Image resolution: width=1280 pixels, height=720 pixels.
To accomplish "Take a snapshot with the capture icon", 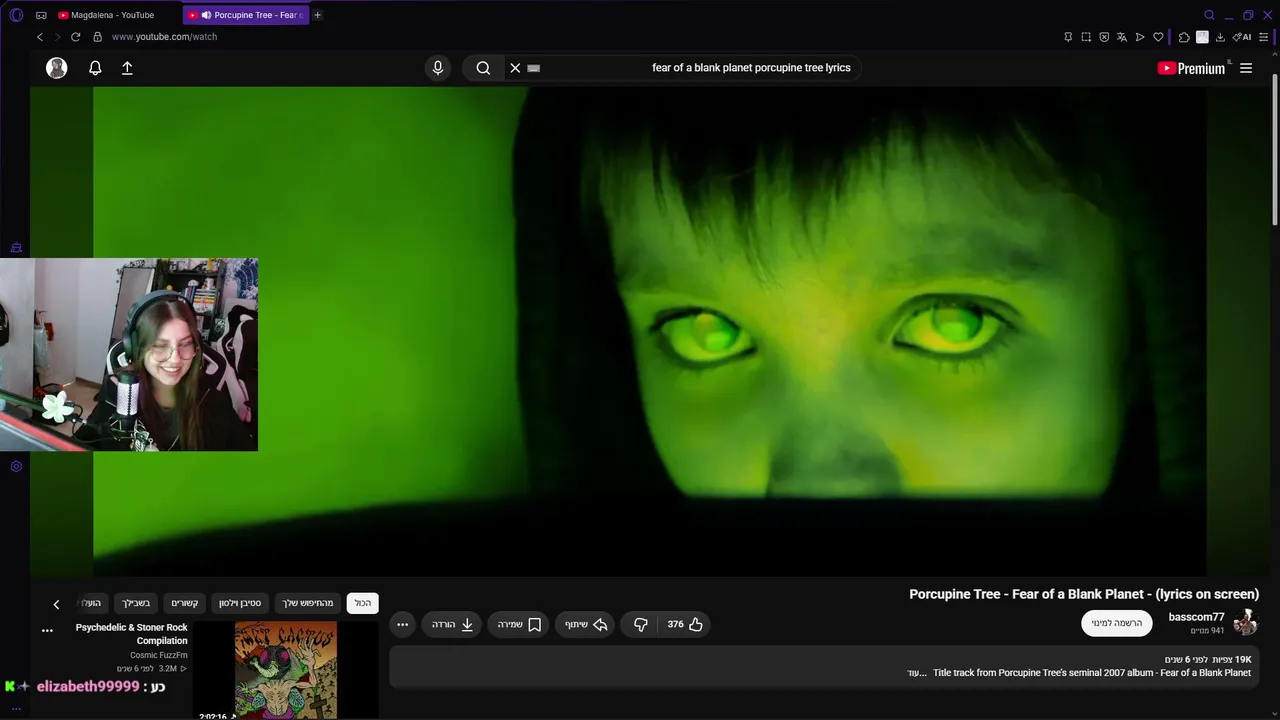I will [1086, 37].
